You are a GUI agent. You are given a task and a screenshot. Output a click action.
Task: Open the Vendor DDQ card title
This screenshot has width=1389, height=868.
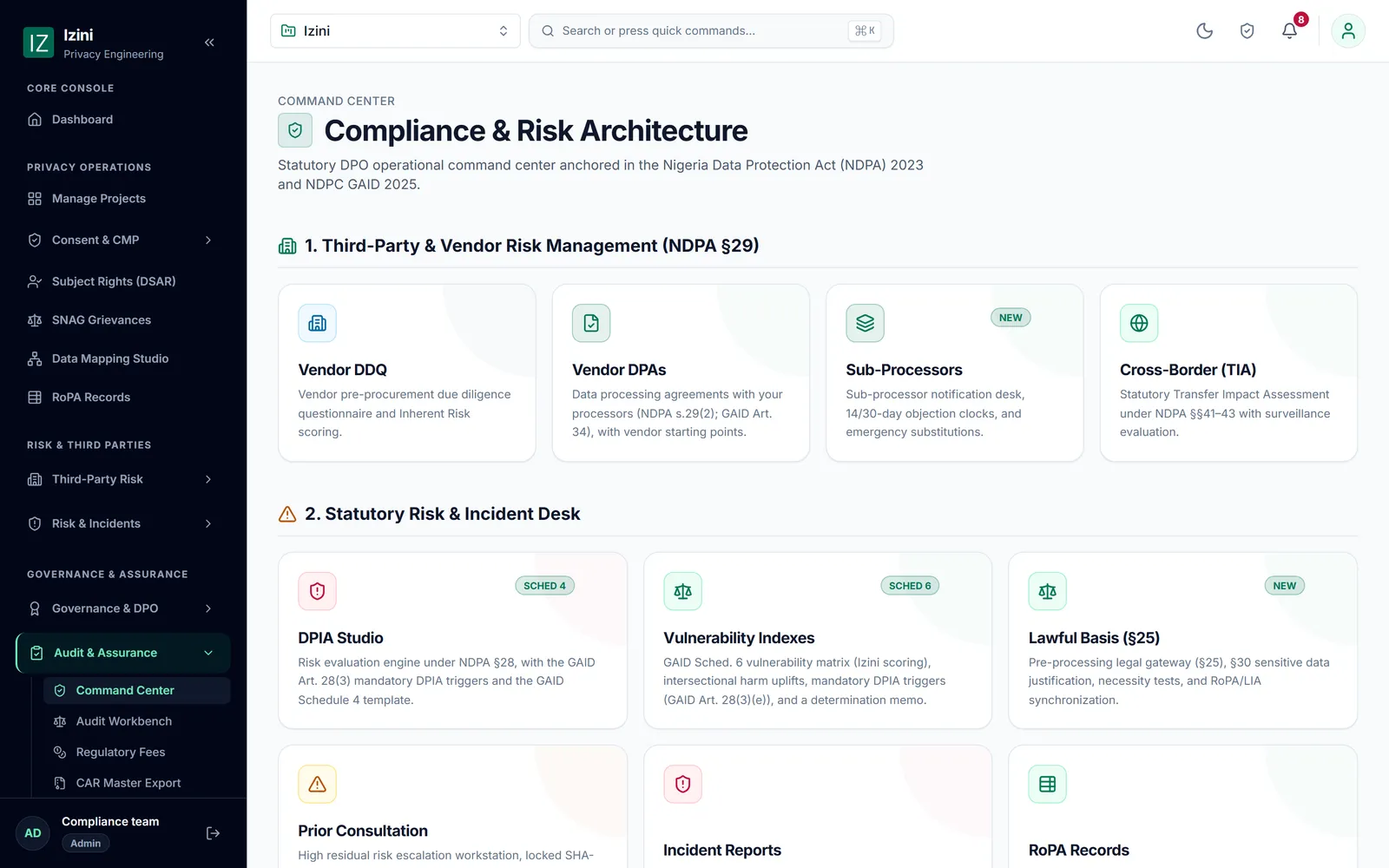(342, 370)
